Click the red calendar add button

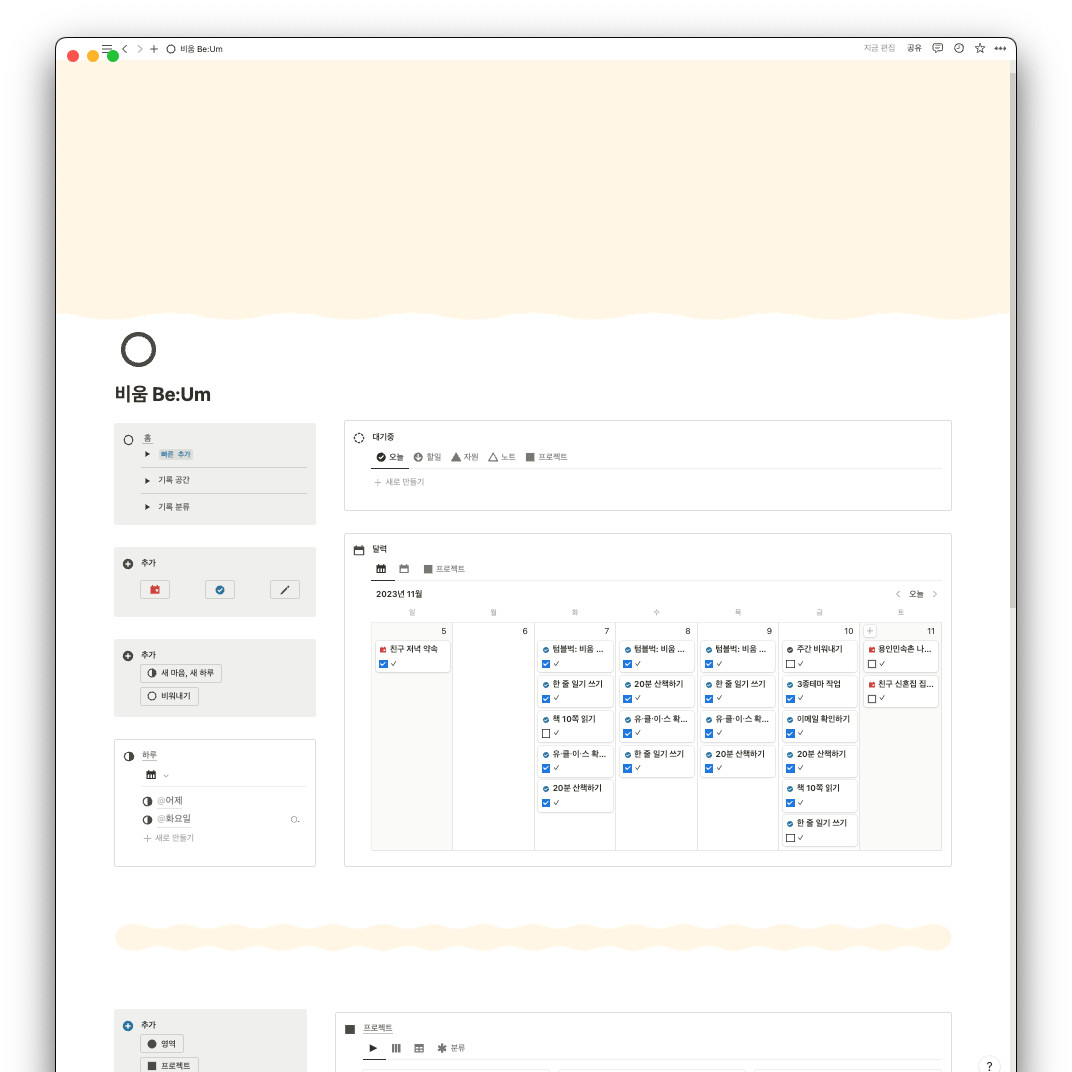pos(155,589)
